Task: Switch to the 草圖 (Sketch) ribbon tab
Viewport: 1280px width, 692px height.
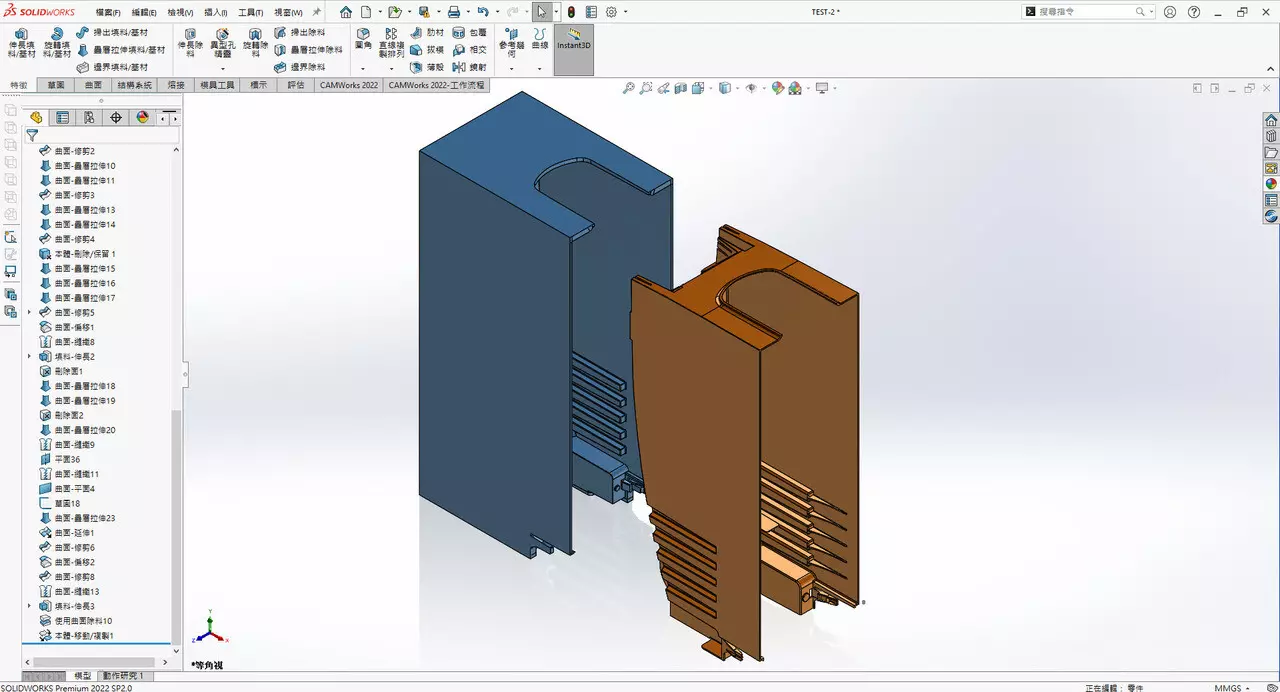Action: [x=55, y=85]
